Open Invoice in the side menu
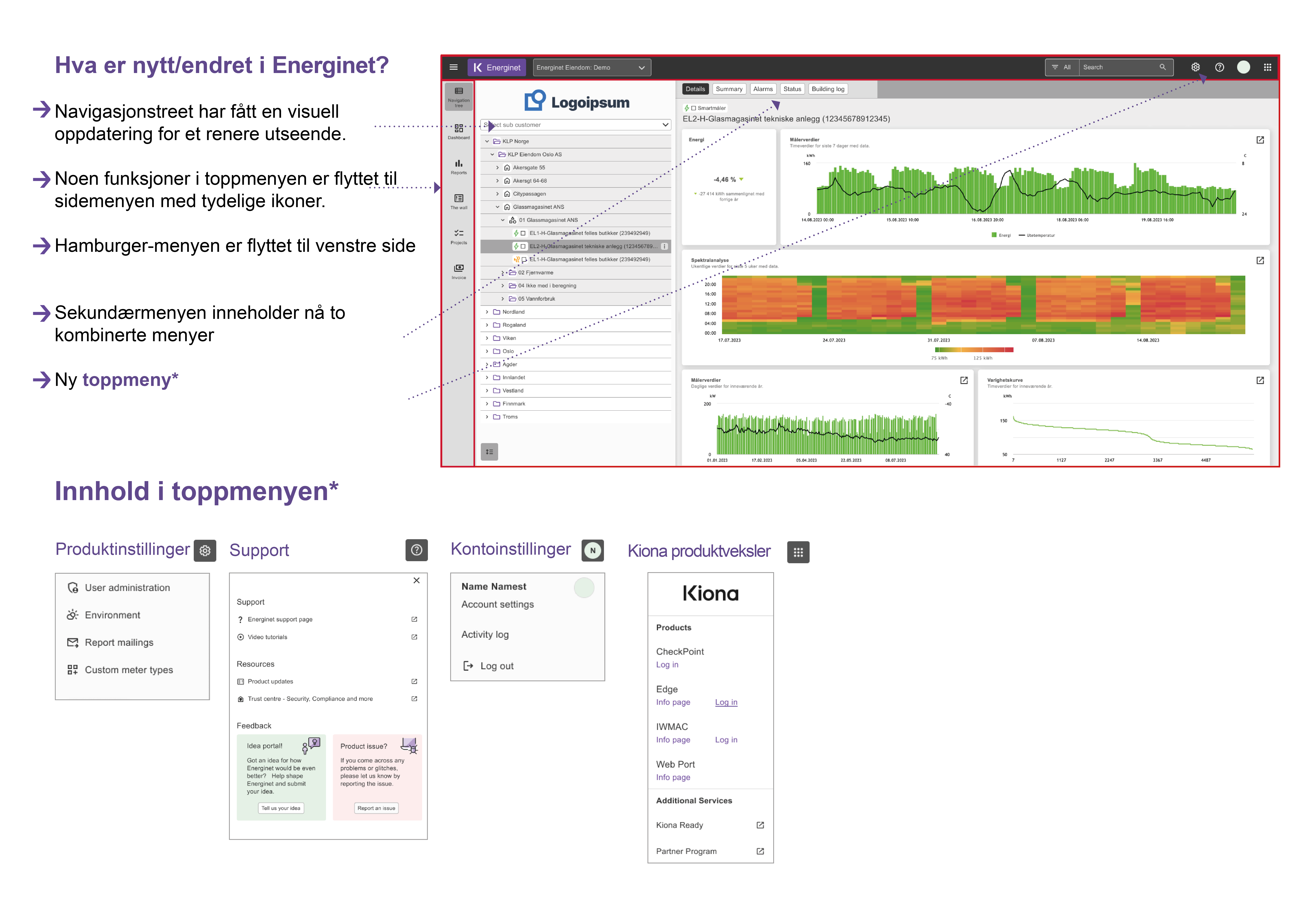This screenshot has height=924, width=1307. click(459, 272)
